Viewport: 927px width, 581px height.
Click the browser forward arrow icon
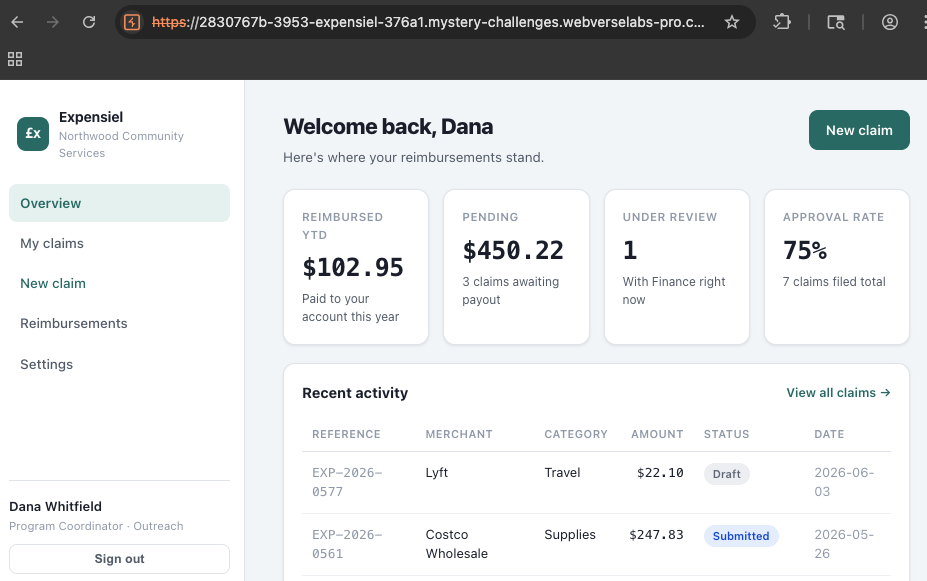[53, 22]
